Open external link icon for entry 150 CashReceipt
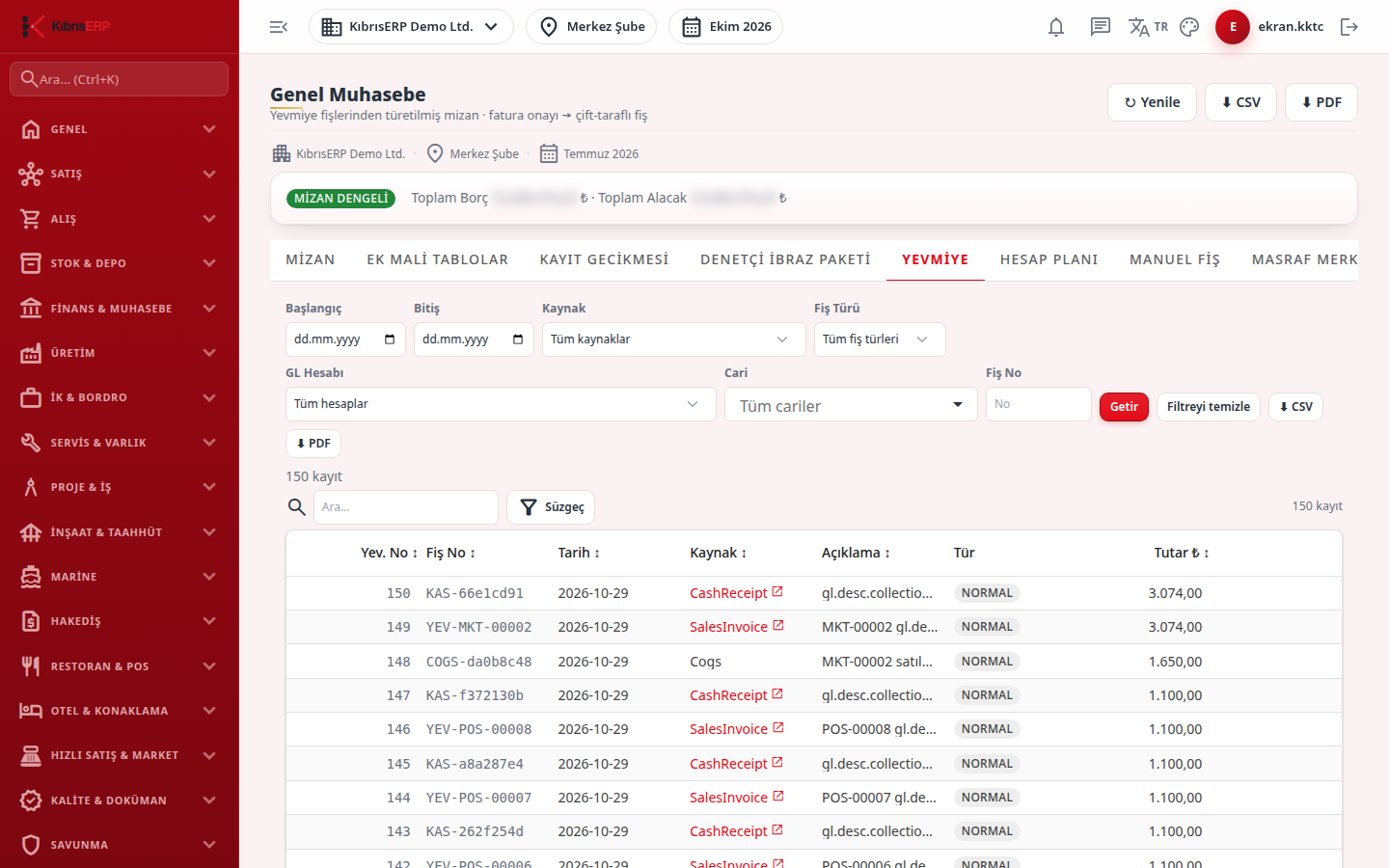 pyautogui.click(x=777, y=592)
